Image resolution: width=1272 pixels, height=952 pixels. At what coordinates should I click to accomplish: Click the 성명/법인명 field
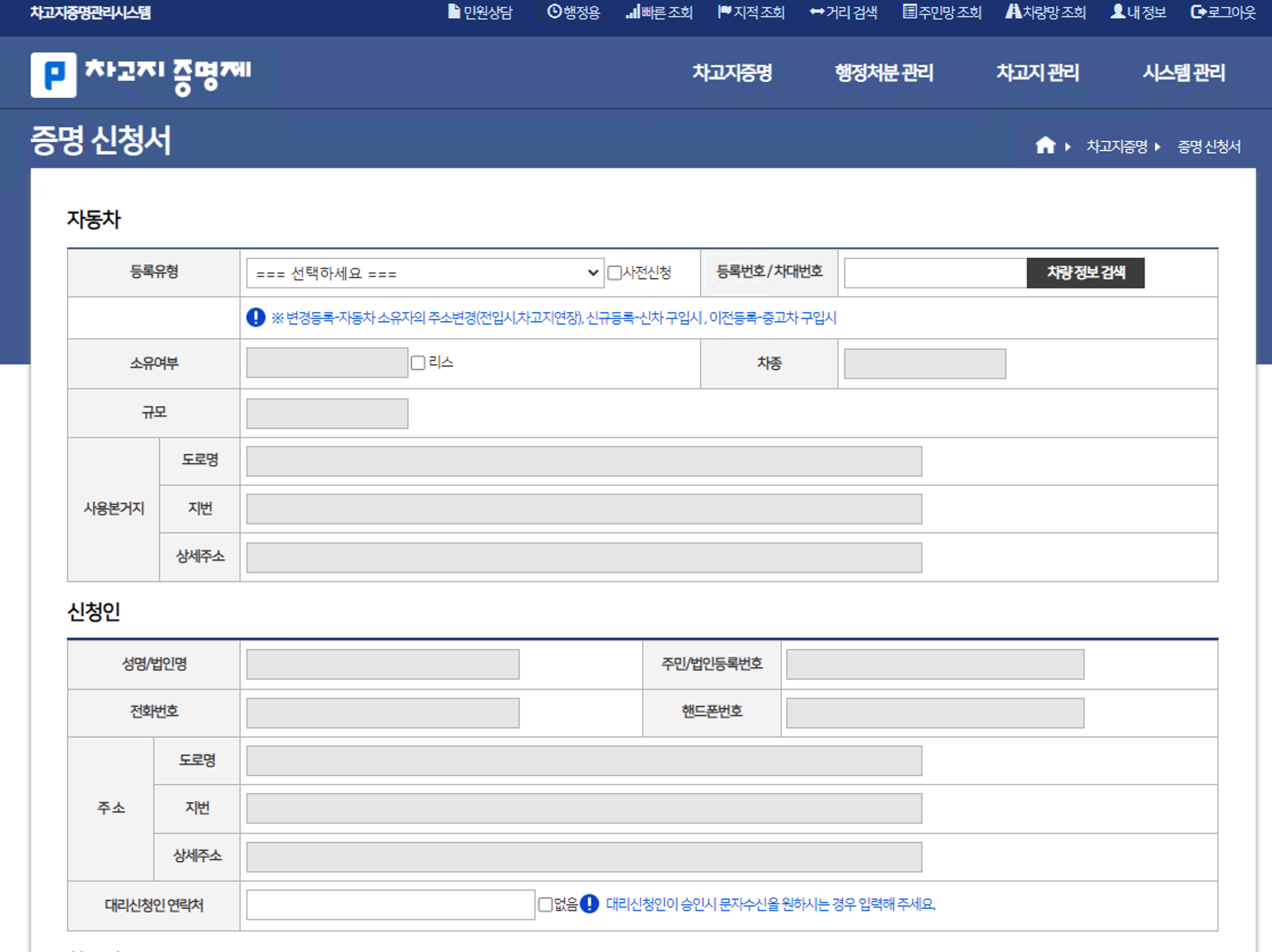click(382, 664)
